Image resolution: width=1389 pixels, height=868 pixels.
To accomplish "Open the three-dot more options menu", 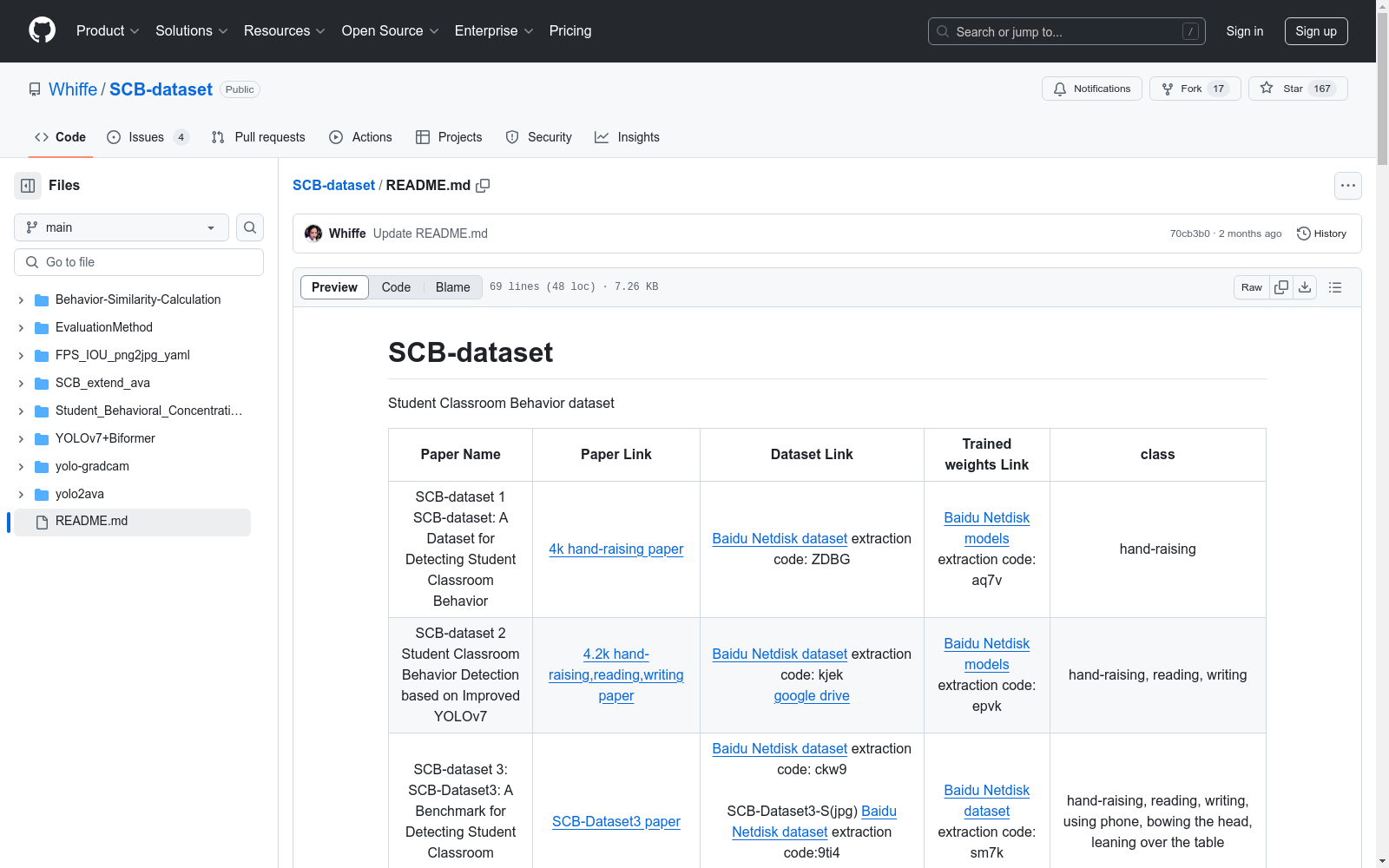I will (1347, 186).
